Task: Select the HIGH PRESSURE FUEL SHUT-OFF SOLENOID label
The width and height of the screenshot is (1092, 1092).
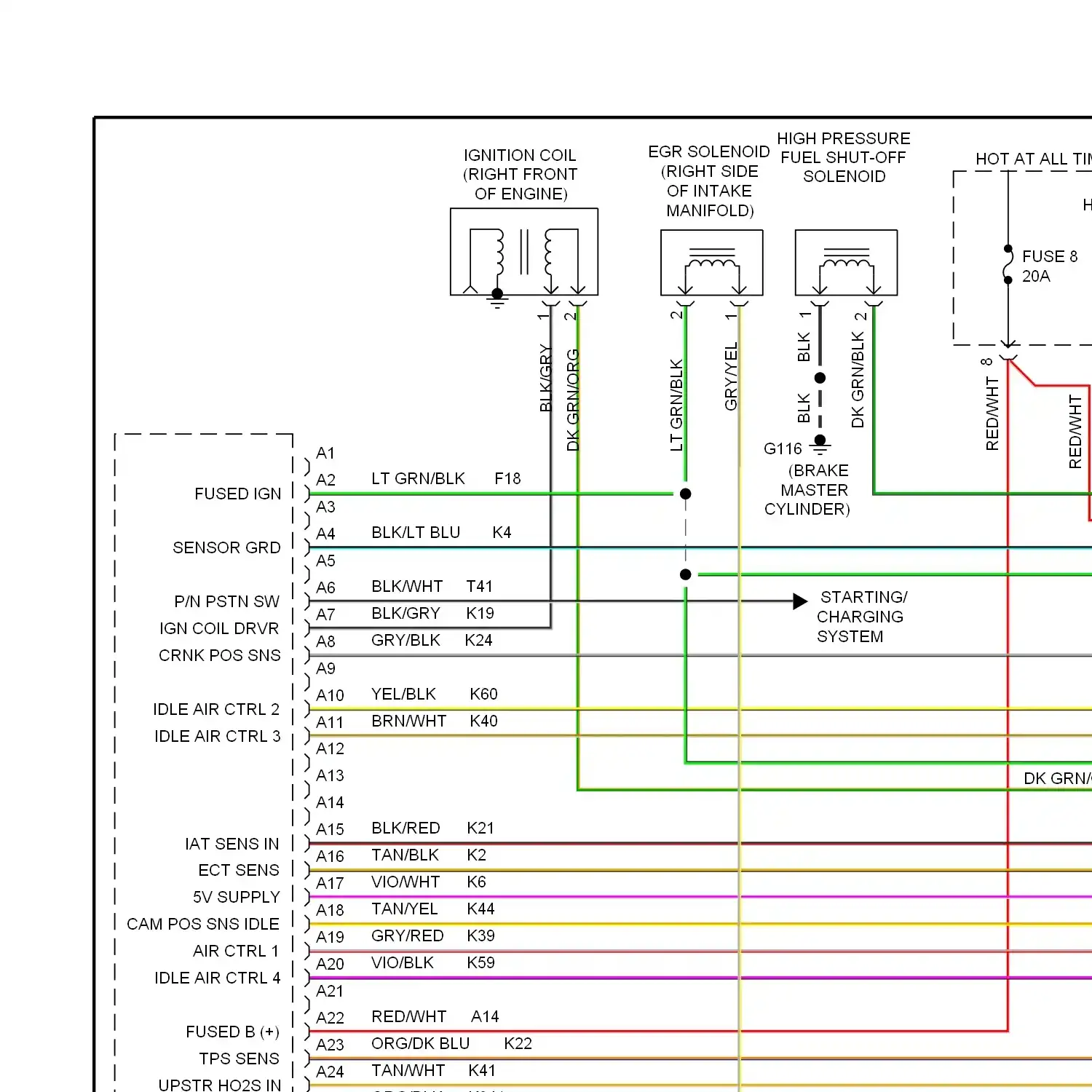Action: click(844, 157)
